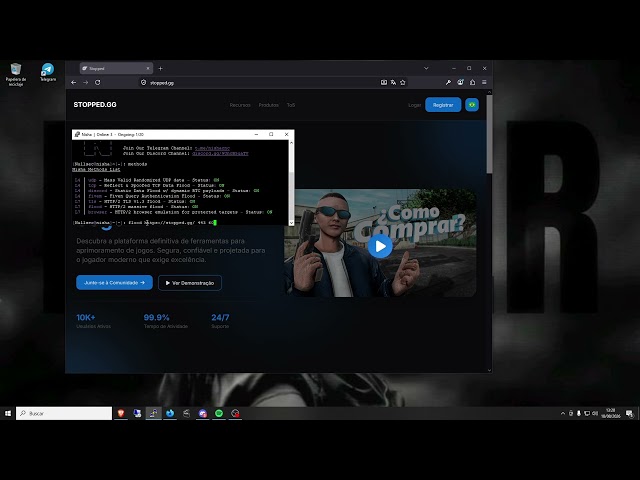The width and height of the screenshot is (640, 480).
Task: Show hidden system tray icons
Action: click(x=563, y=413)
